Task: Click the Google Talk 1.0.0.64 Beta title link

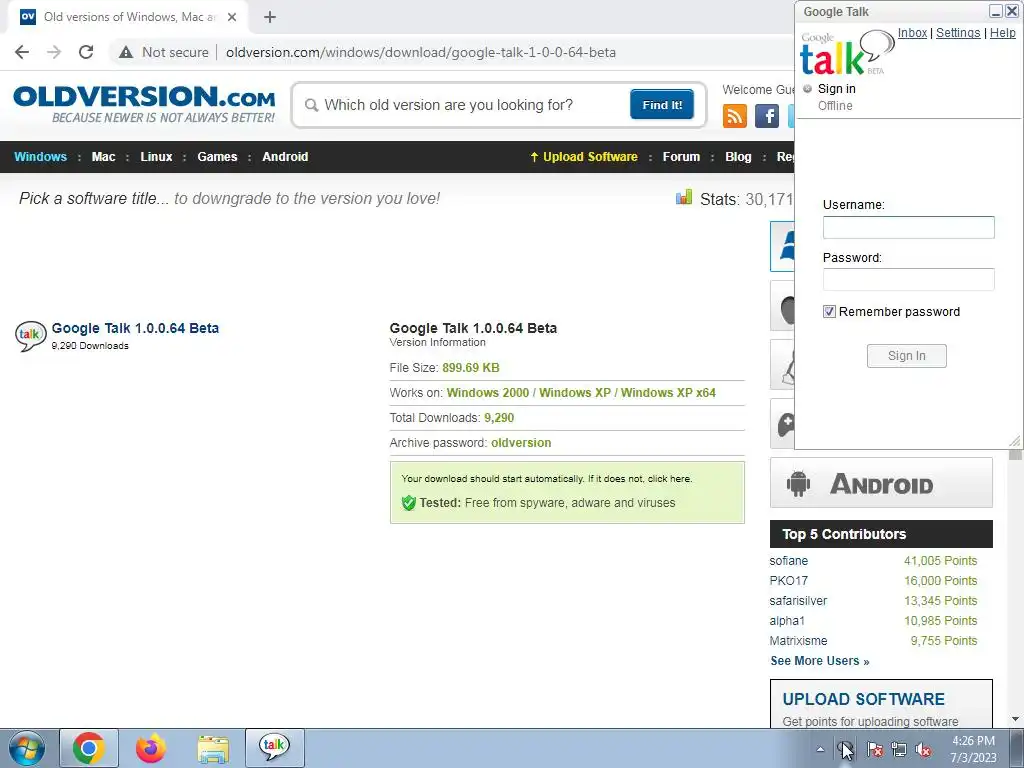Action: [135, 328]
